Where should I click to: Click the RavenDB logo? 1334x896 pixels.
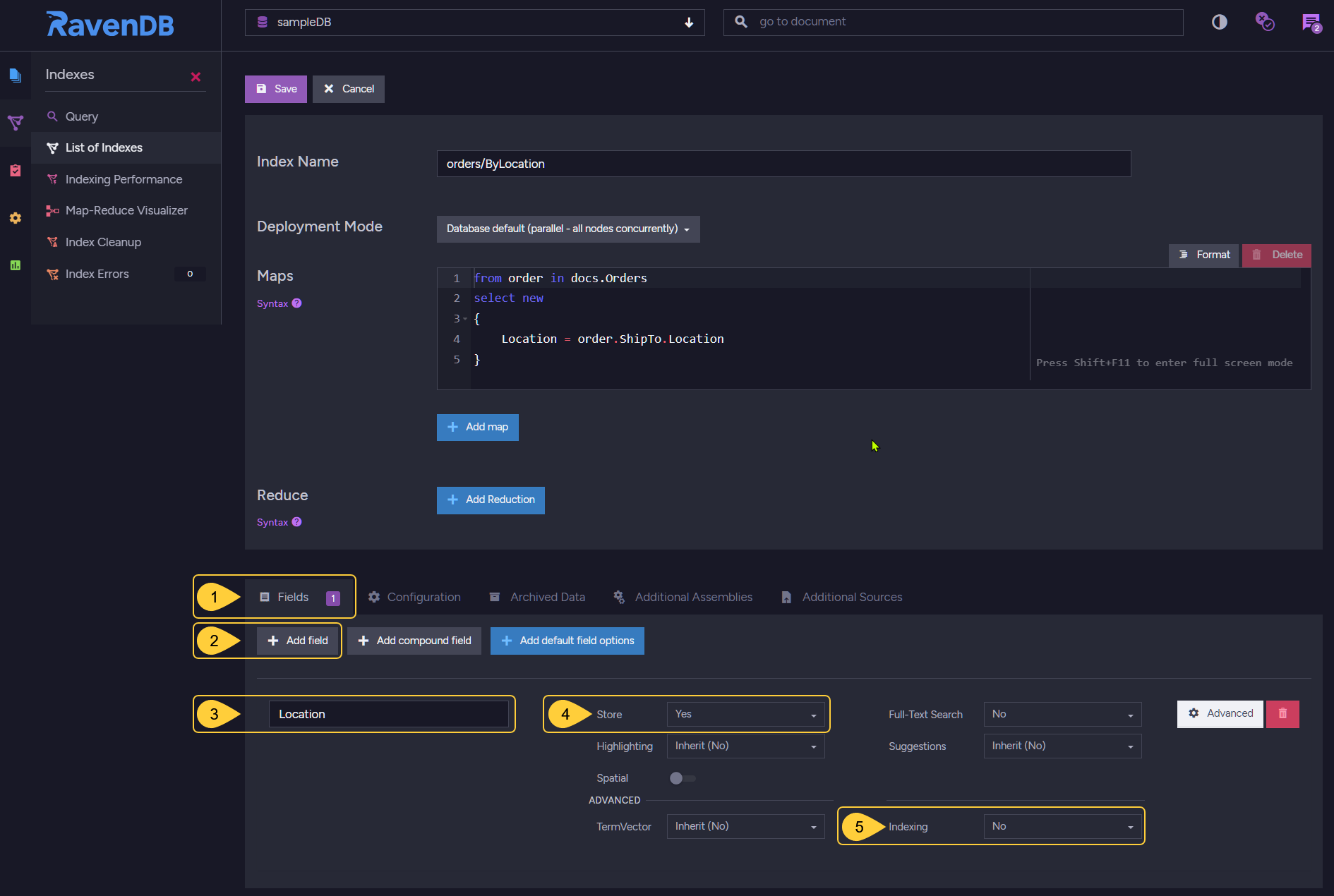(110, 24)
